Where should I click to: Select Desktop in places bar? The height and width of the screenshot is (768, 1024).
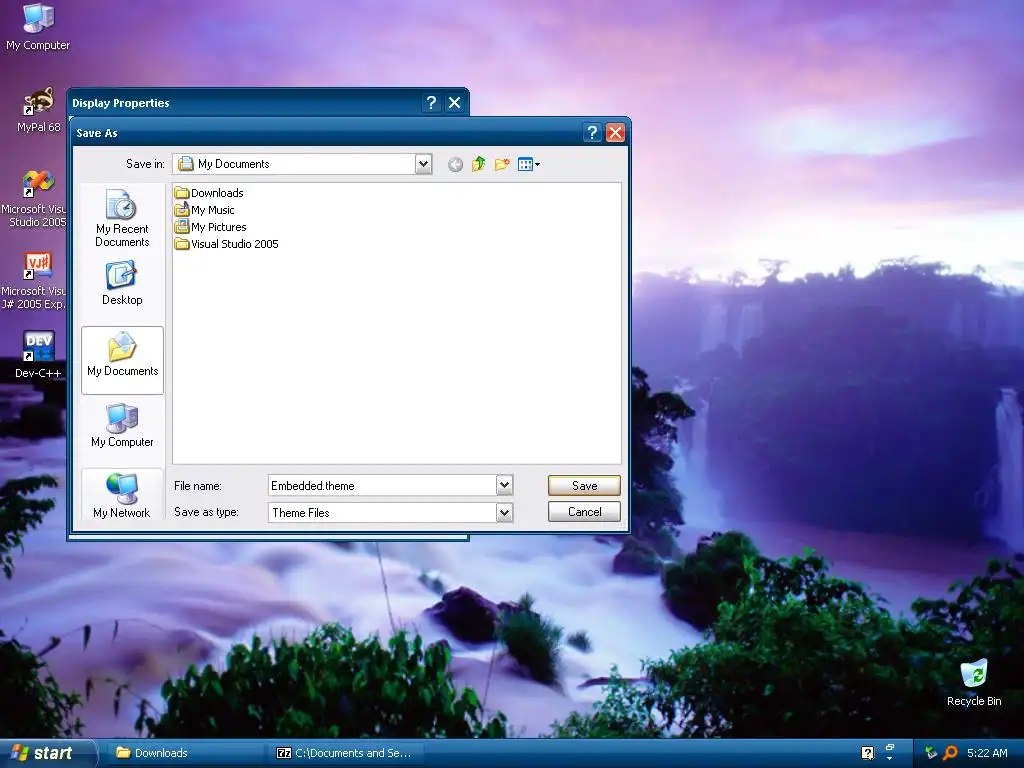click(x=122, y=283)
